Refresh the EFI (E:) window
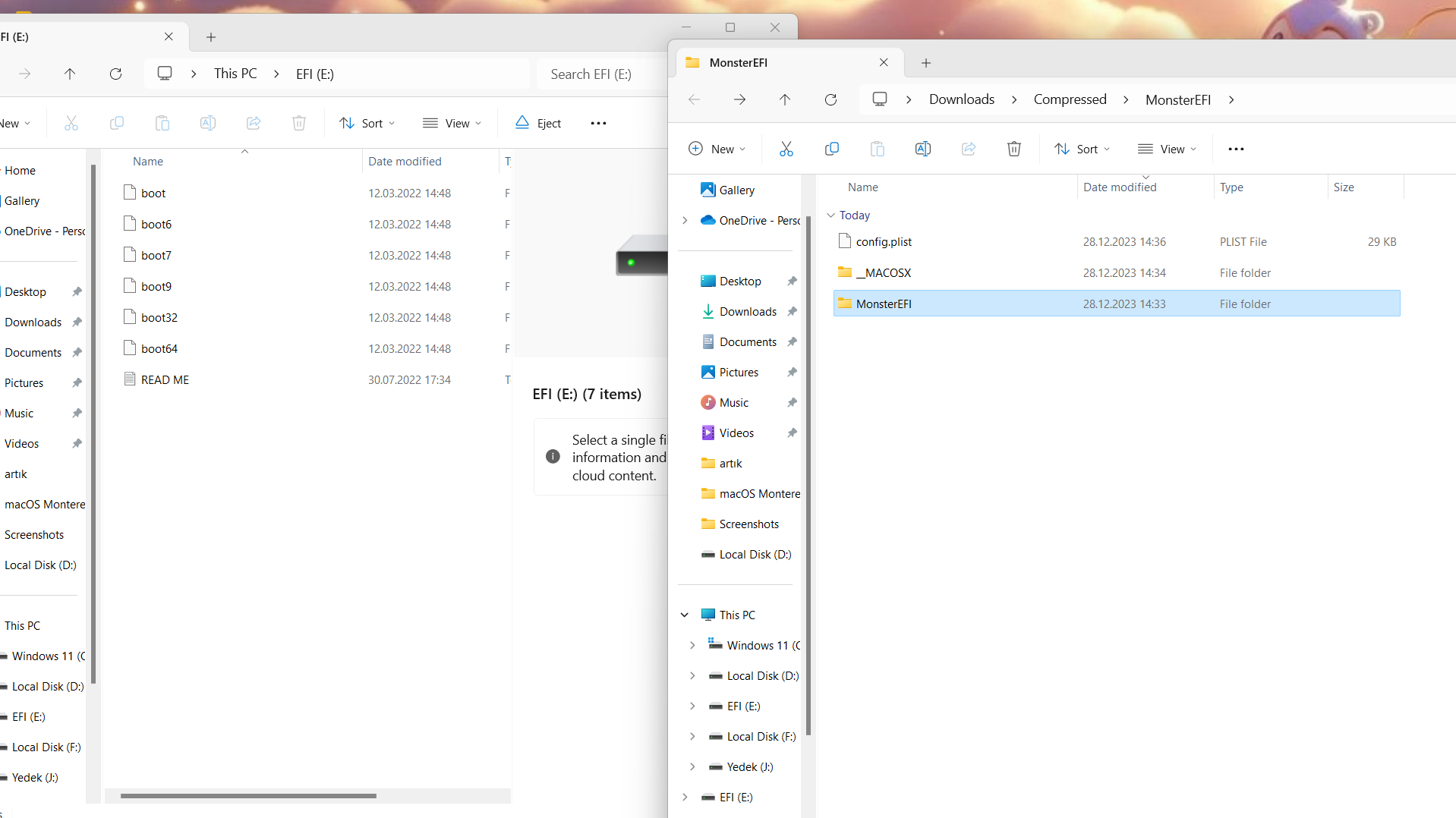Screen dimensions: 1456x818 115,74
